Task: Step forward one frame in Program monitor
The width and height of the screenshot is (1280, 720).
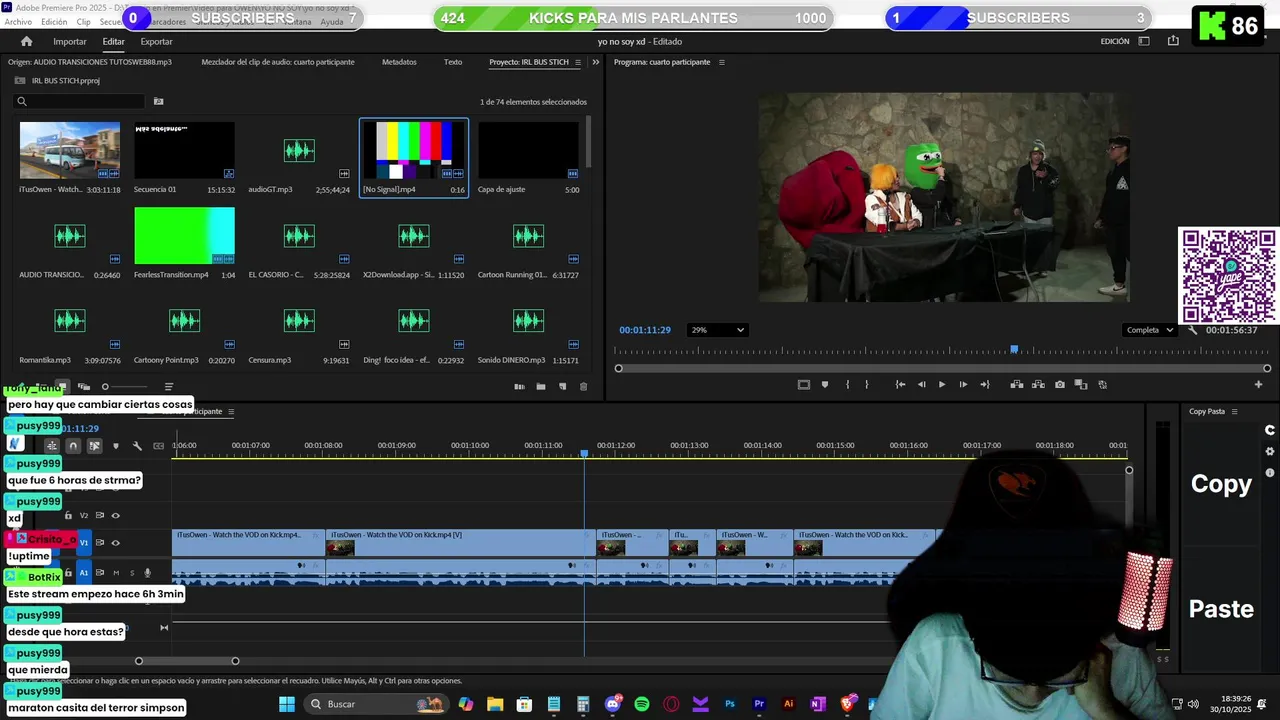Action: pyautogui.click(x=963, y=384)
